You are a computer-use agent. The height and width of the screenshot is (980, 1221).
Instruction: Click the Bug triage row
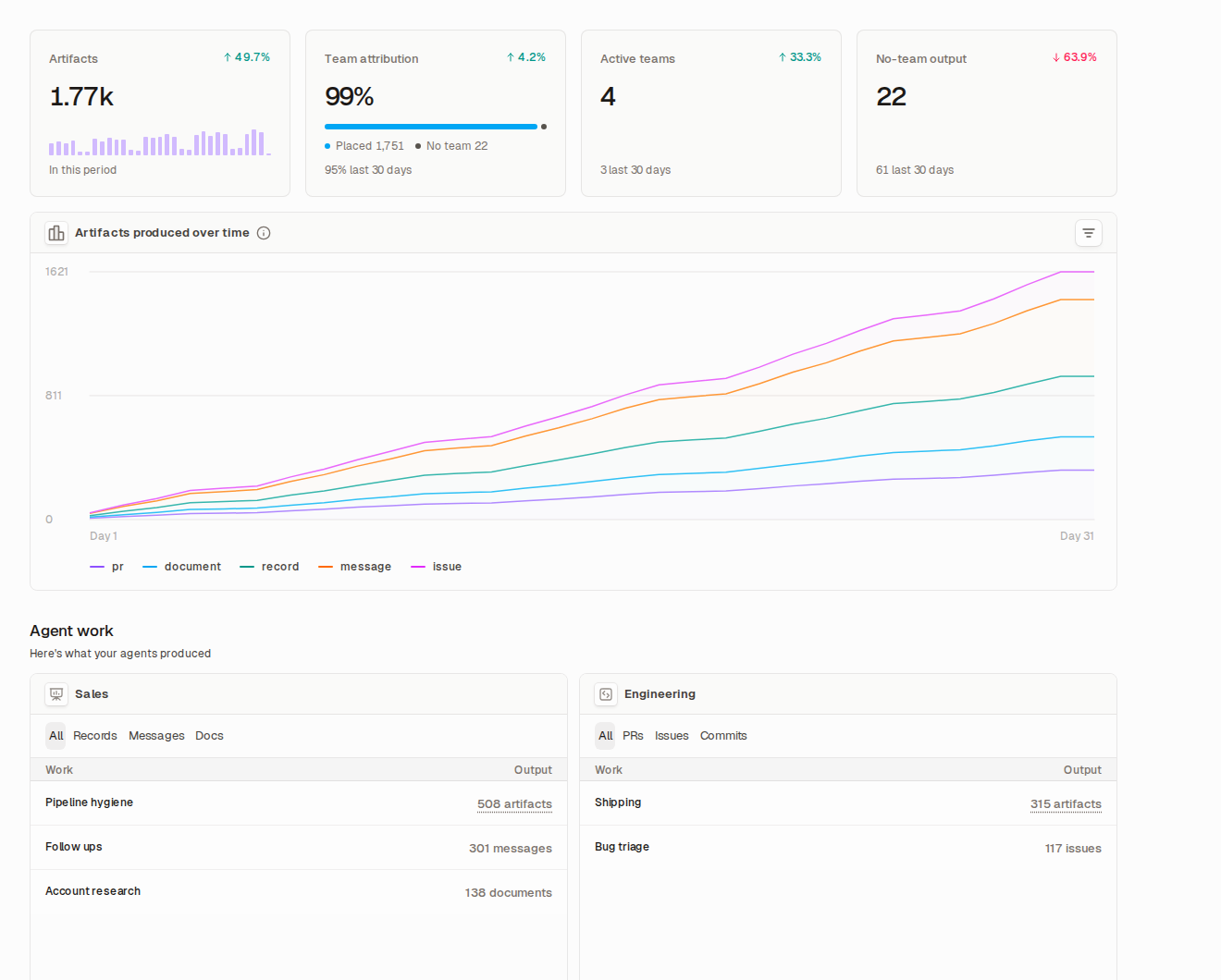(848, 848)
